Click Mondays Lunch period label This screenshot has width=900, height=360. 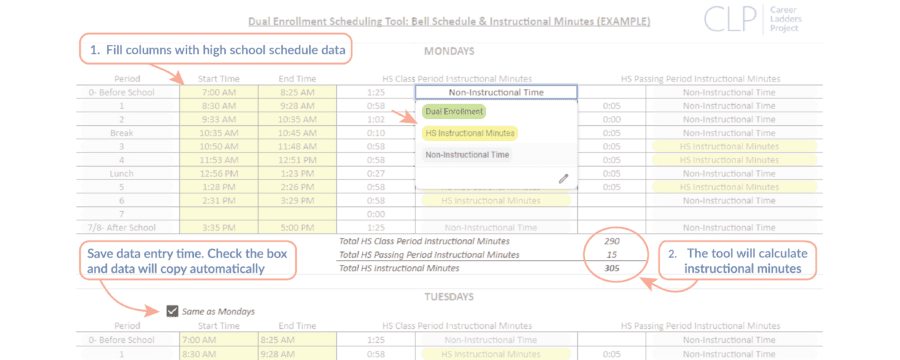(122, 173)
